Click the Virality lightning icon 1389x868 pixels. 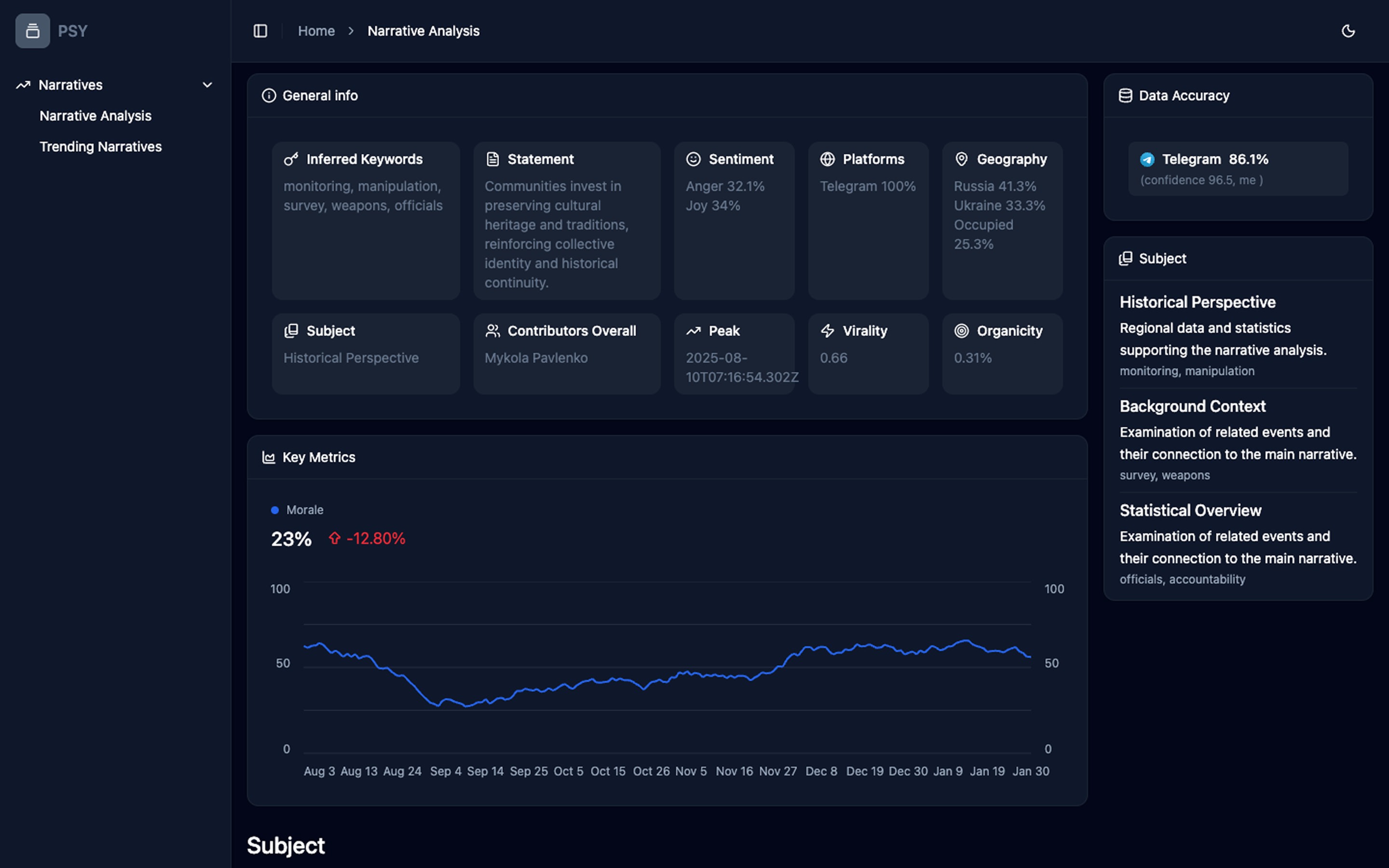click(827, 331)
